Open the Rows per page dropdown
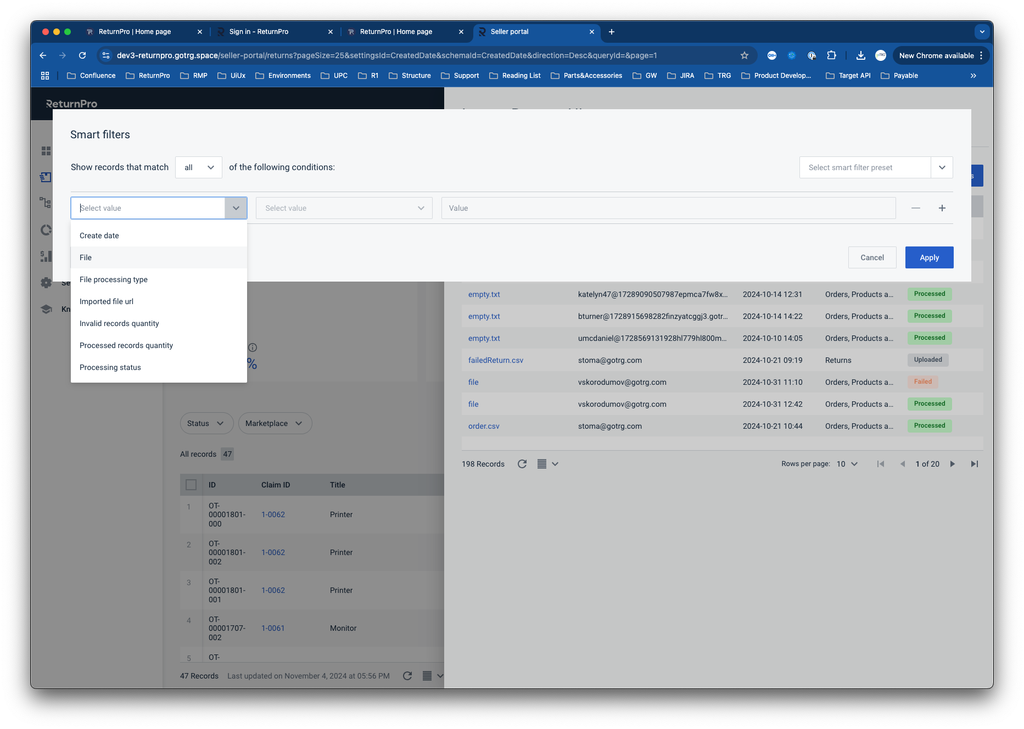 click(x=847, y=464)
